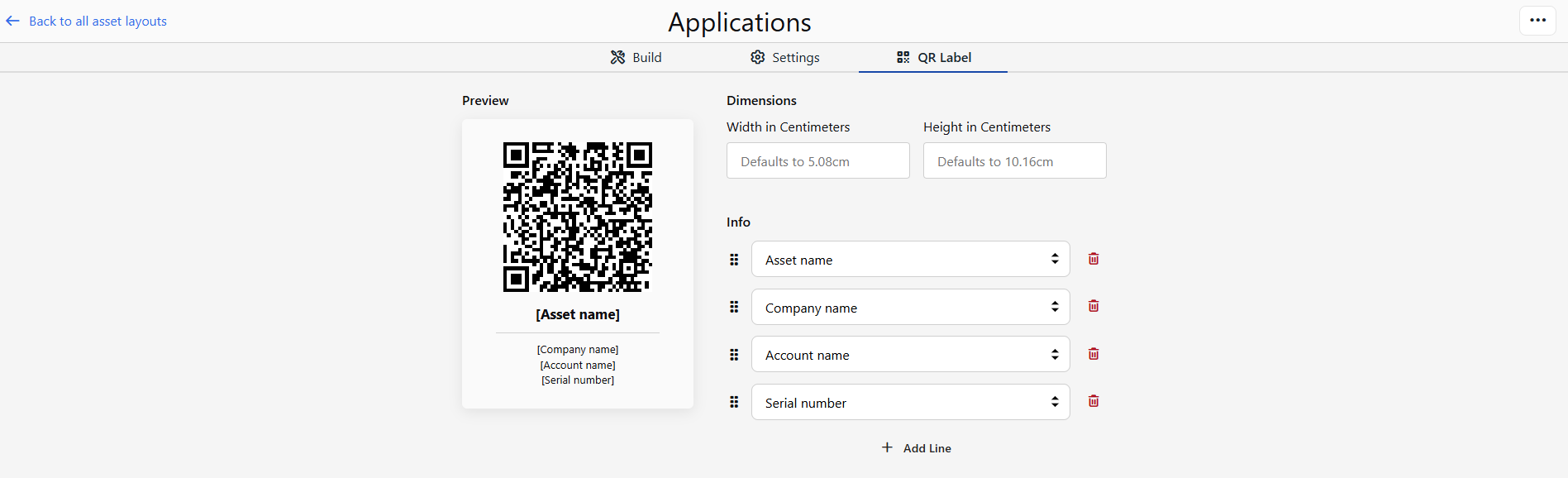The image size is (1568, 478).
Task: Grab the Serial number drag handle
Action: tap(734, 402)
